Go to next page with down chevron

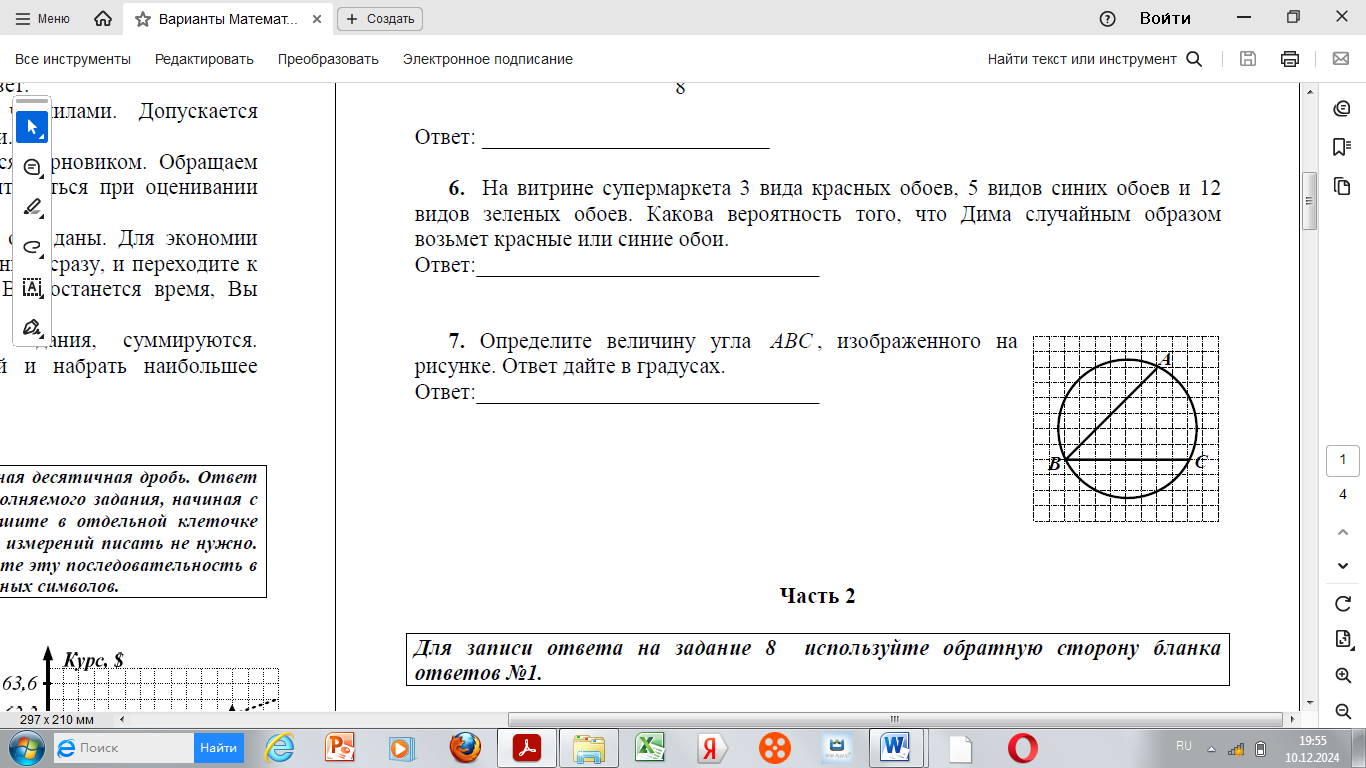(x=1343, y=566)
